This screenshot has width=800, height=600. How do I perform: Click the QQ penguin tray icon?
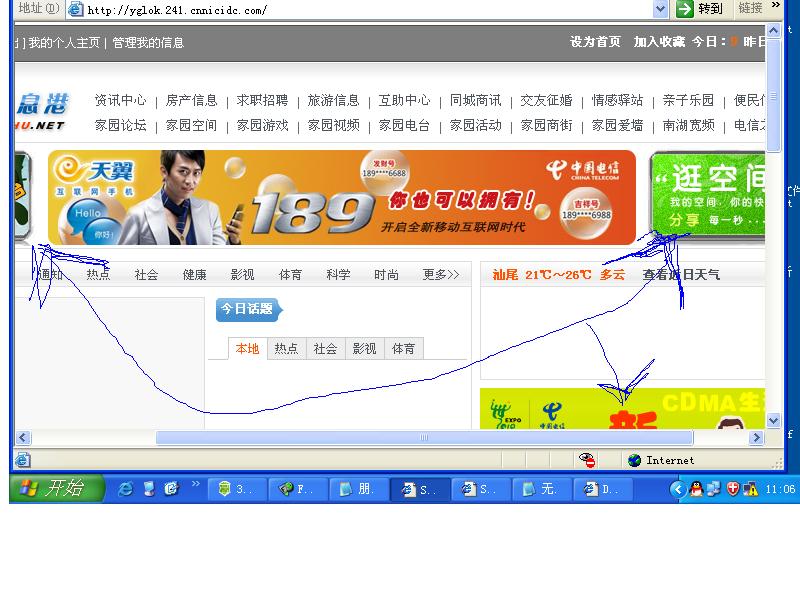(x=696, y=489)
